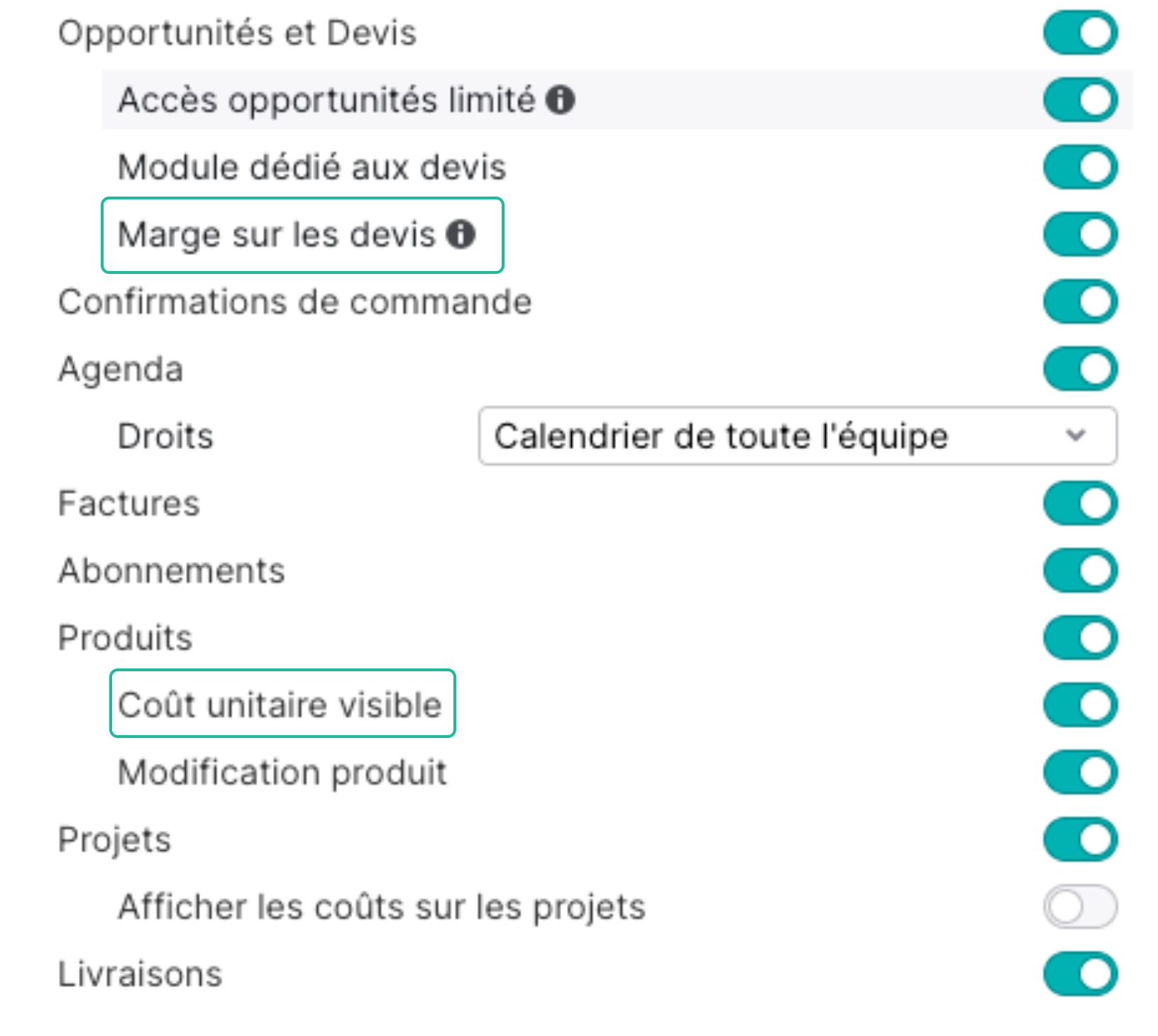Screen dimensions: 1158x1036
Task: Toggle off the Projets switch
Action: (x=1079, y=839)
